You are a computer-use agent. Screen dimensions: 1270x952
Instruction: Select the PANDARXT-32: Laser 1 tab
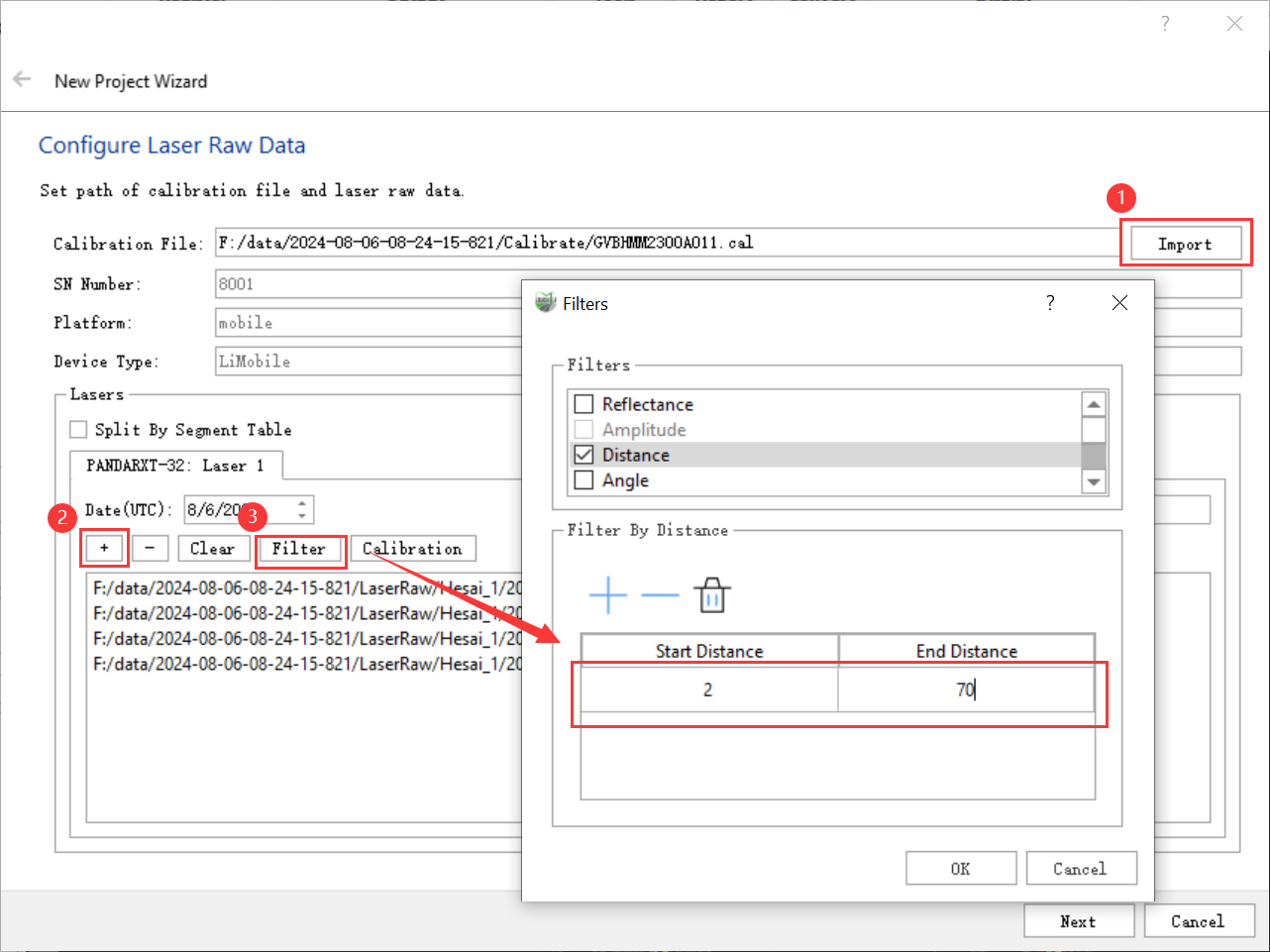tap(176, 466)
